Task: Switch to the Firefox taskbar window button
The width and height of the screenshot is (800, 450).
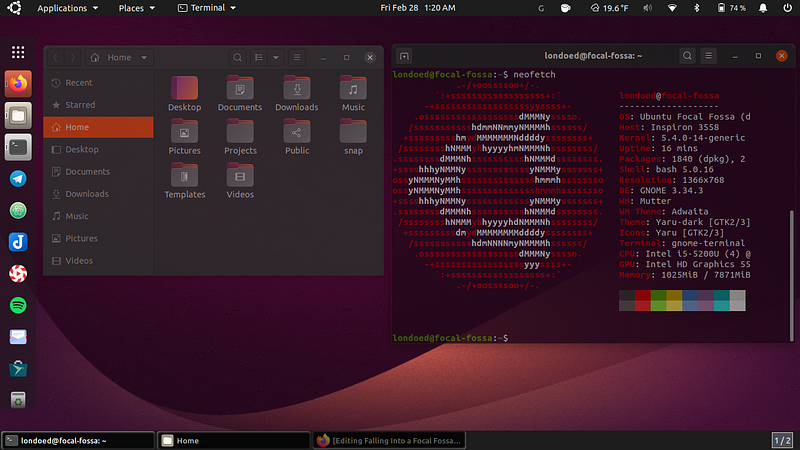Action: (390, 440)
